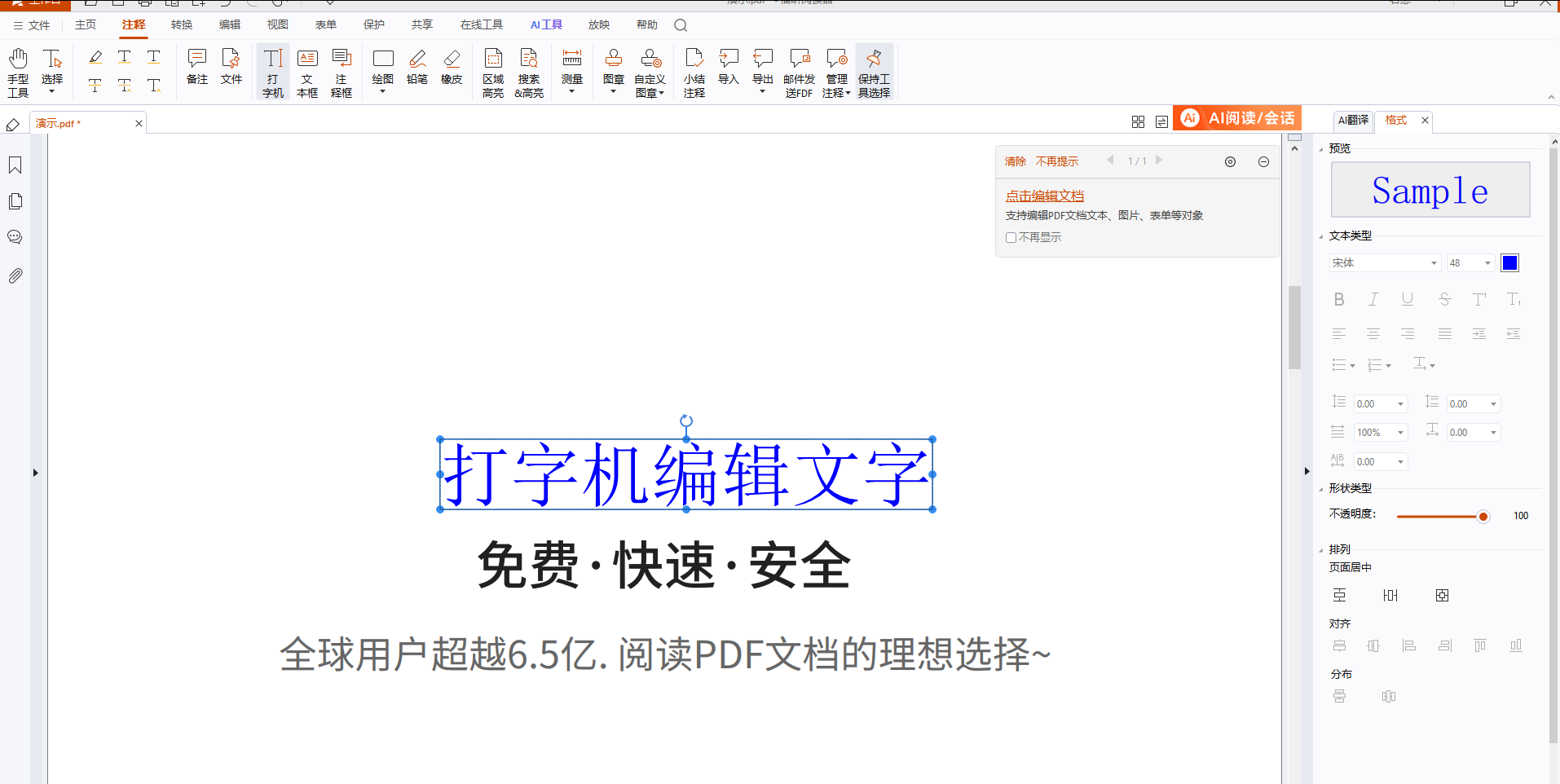Select the 手型工具 hand tool
Viewport: 1560px width, 784px height.
18,73
